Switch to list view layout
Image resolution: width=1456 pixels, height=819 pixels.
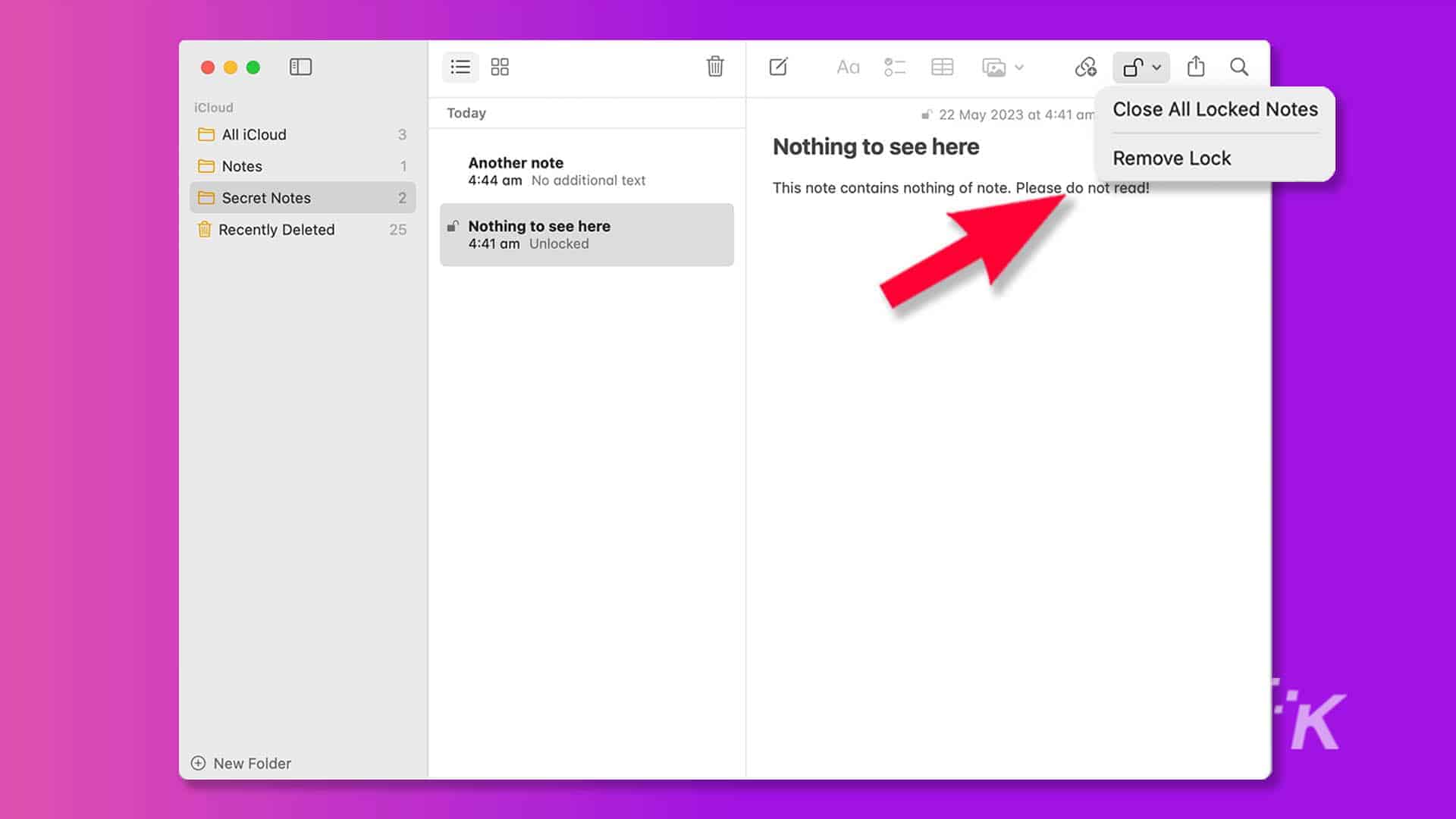[460, 67]
